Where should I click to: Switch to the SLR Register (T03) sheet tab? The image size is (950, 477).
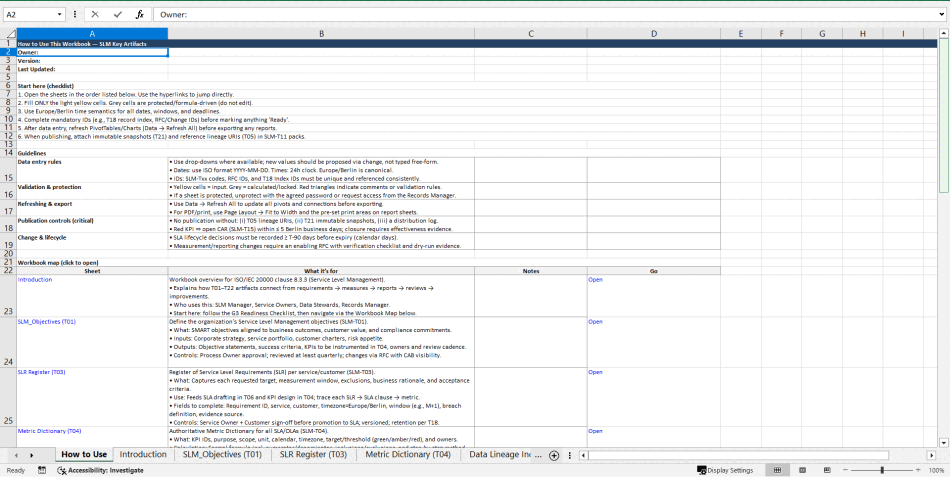313,455
